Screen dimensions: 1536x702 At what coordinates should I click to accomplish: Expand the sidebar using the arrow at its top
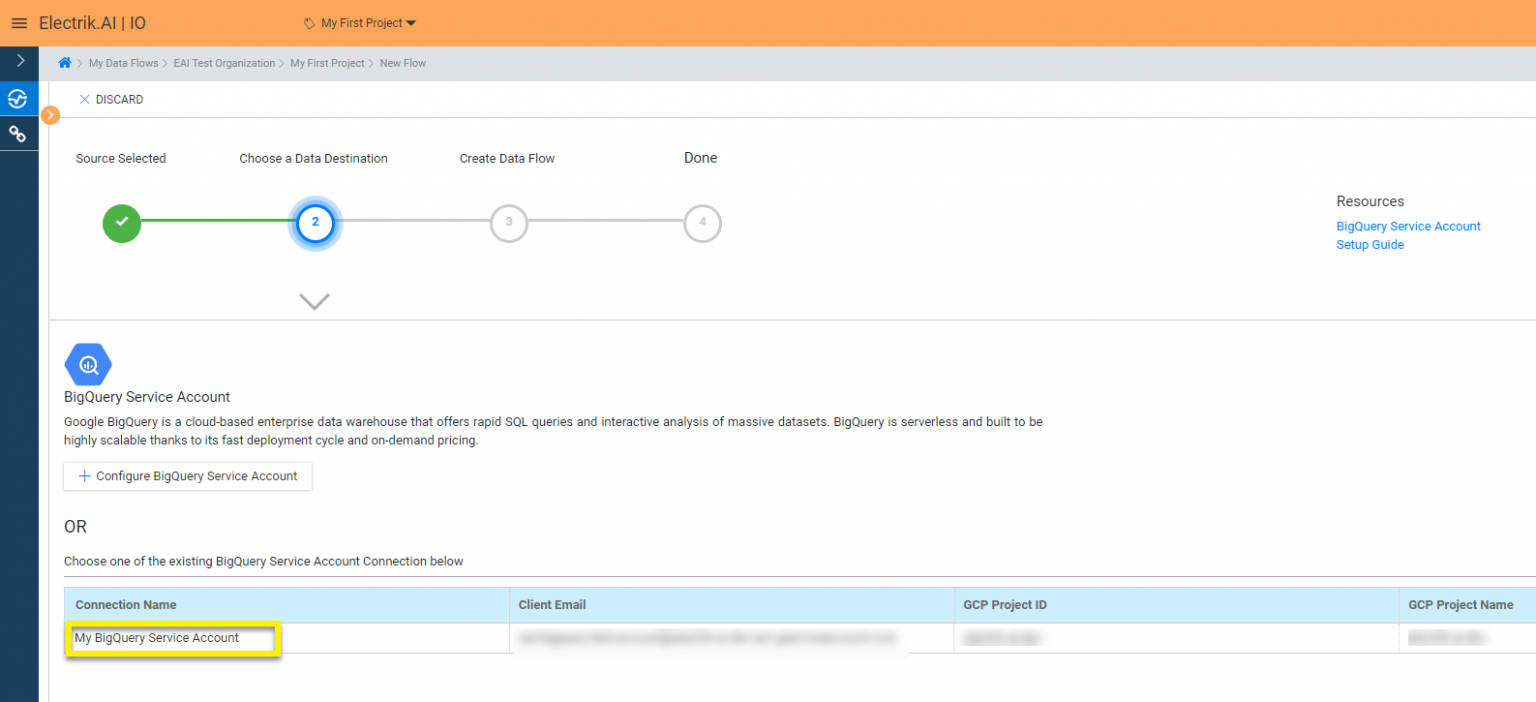[19, 60]
